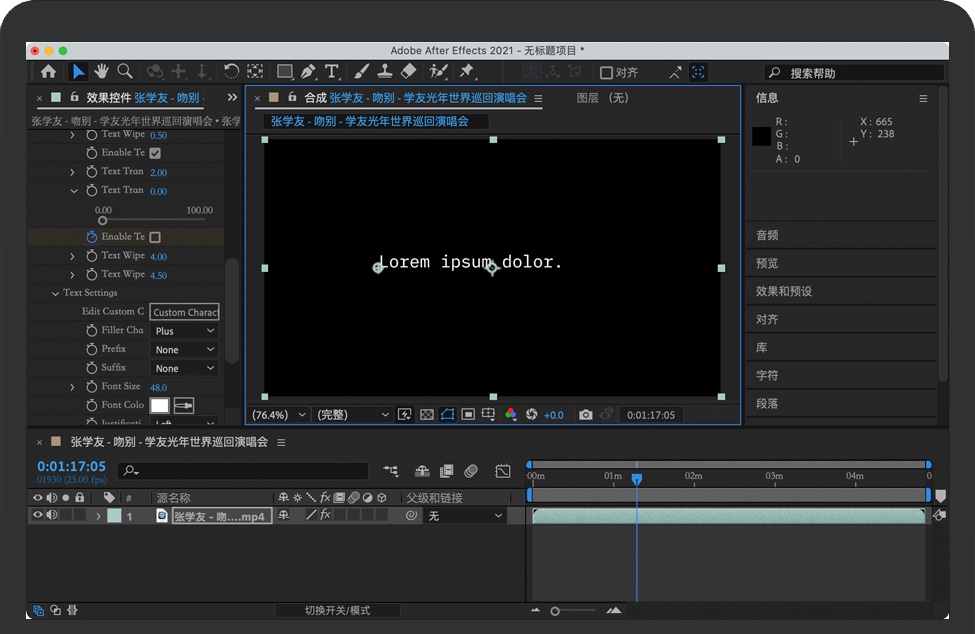Hide layer 1 video with eye icon
The width and height of the screenshot is (975, 634).
click(38, 516)
